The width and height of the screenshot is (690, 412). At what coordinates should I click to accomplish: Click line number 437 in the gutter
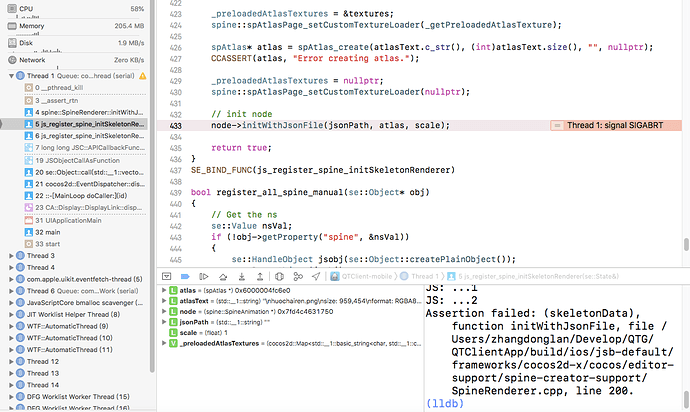(176, 170)
